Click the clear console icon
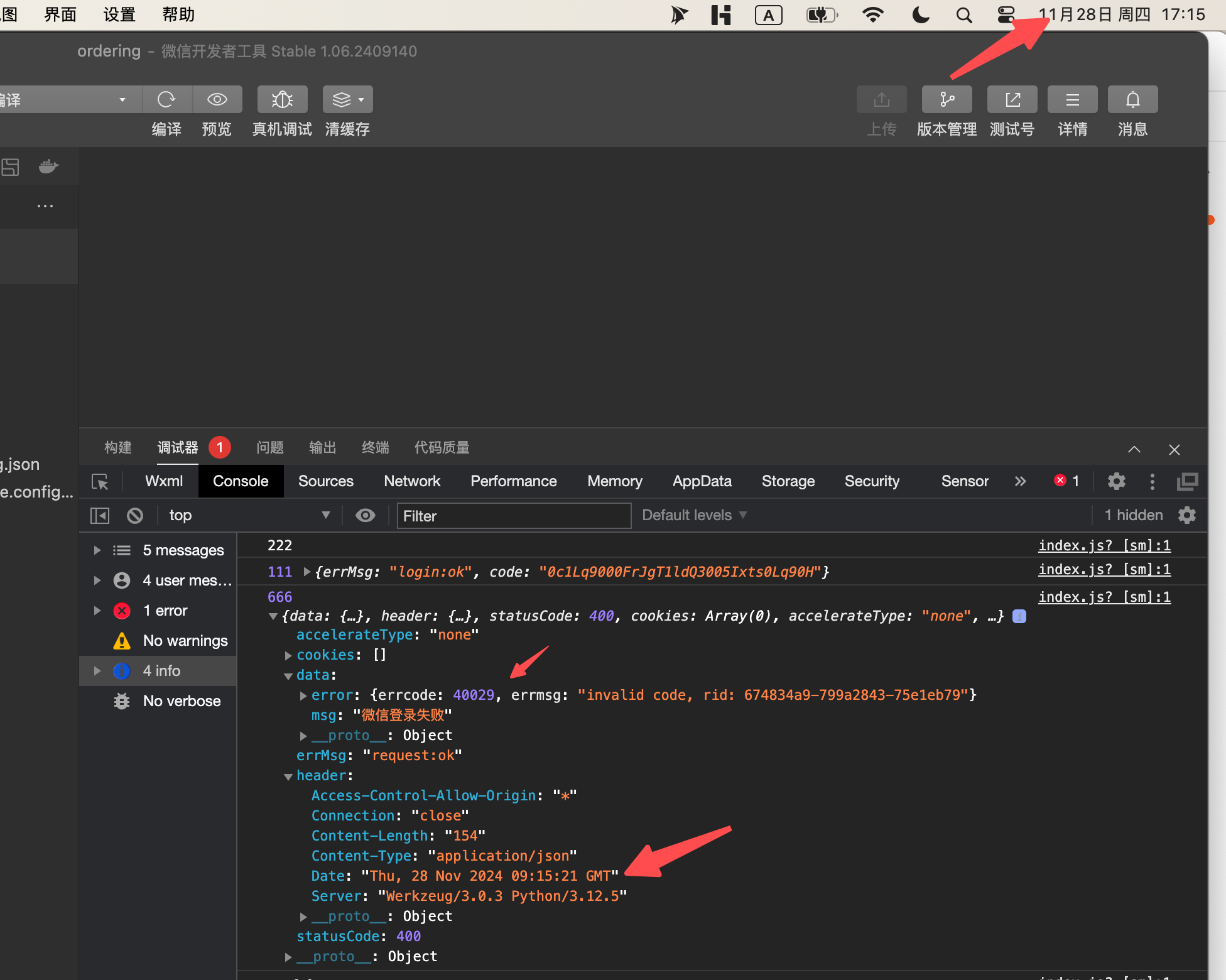Image resolution: width=1226 pixels, height=980 pixels. tap(135, 516)
